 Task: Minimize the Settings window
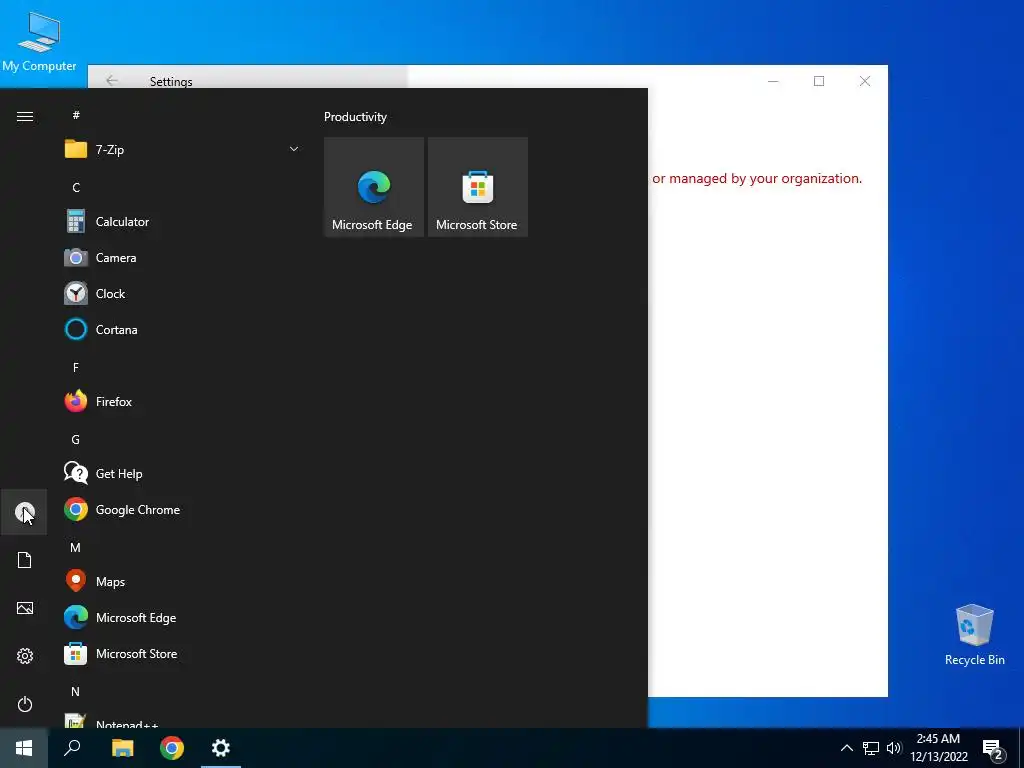point(773,81)
